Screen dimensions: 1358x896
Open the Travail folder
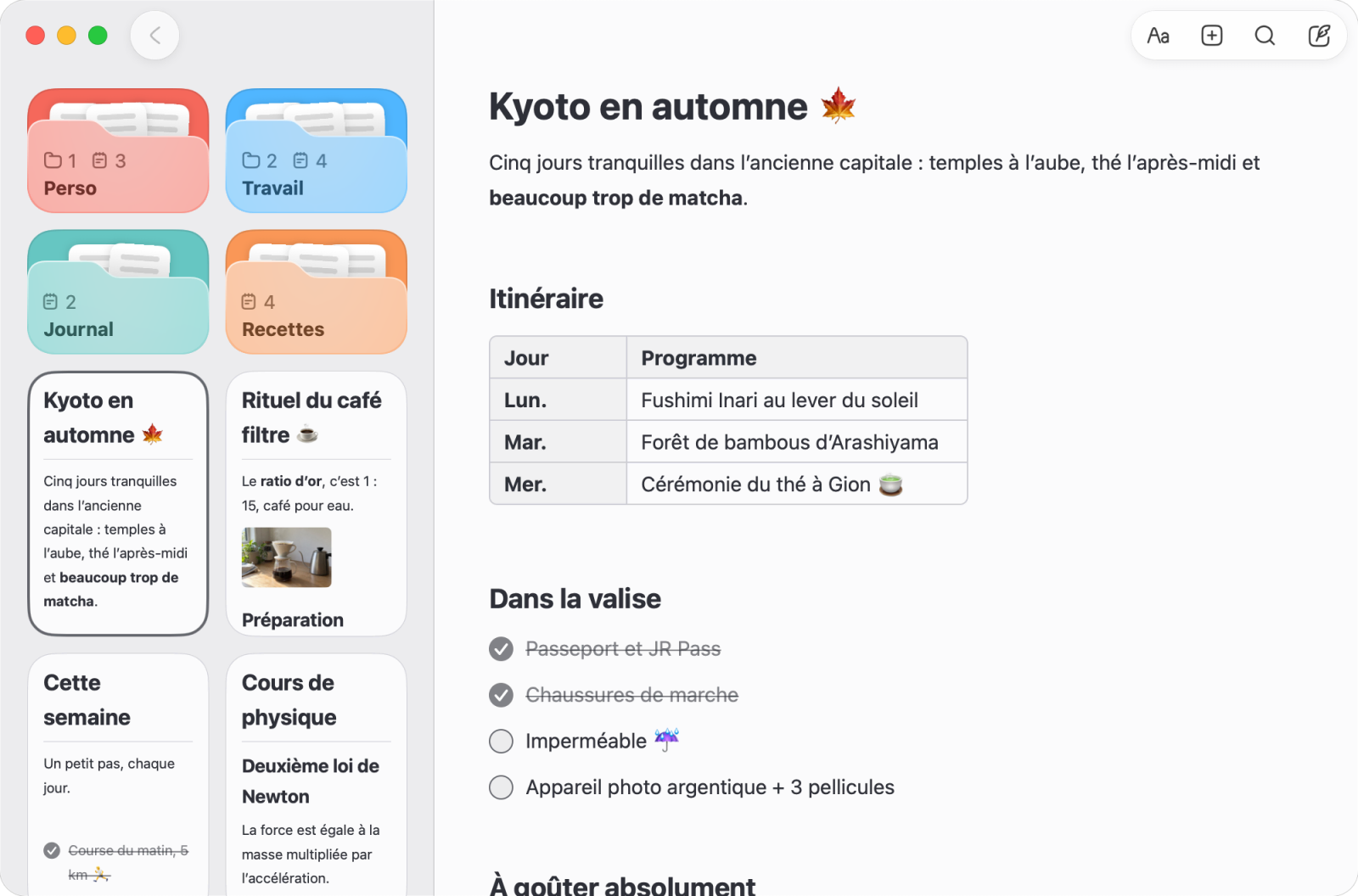coord(317,150)
